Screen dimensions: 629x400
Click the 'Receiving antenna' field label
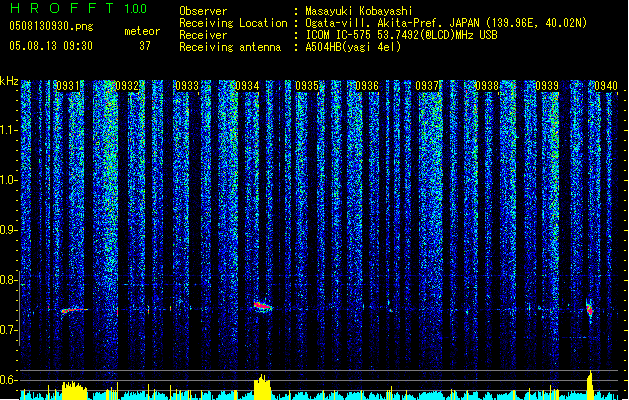(x=230, y=47)
